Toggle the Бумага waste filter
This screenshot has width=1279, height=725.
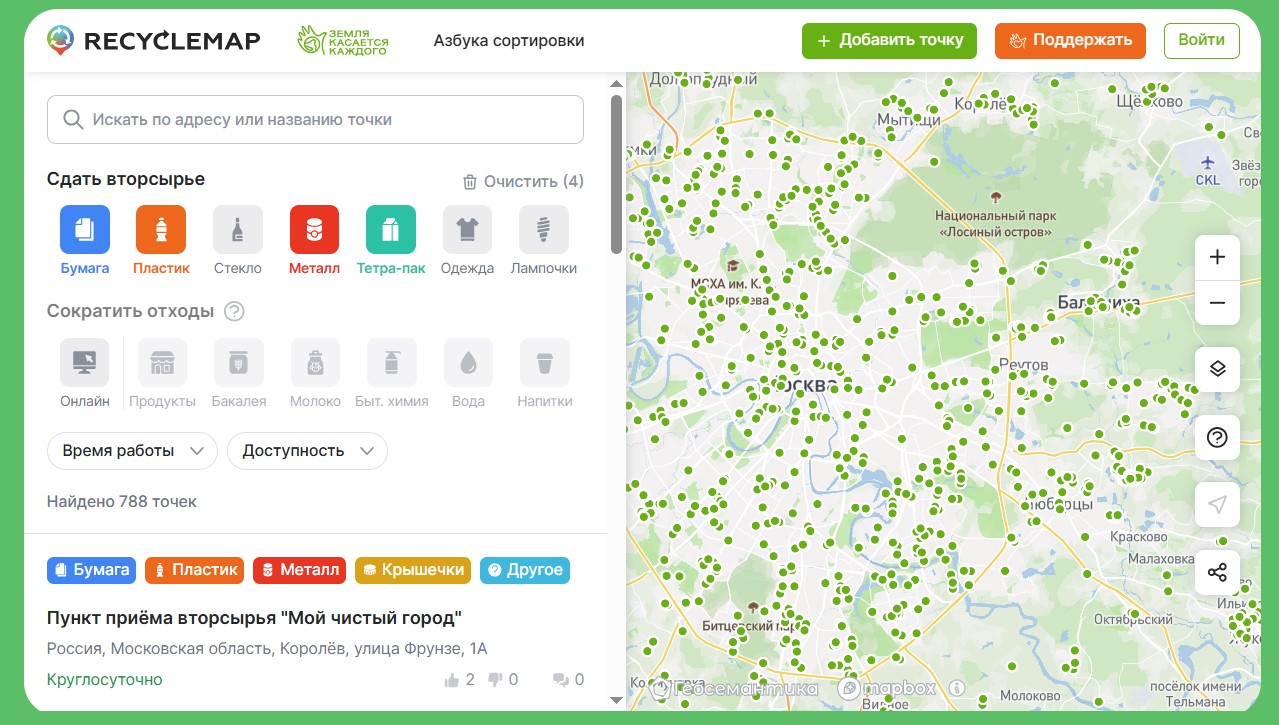tap(84, 230)
